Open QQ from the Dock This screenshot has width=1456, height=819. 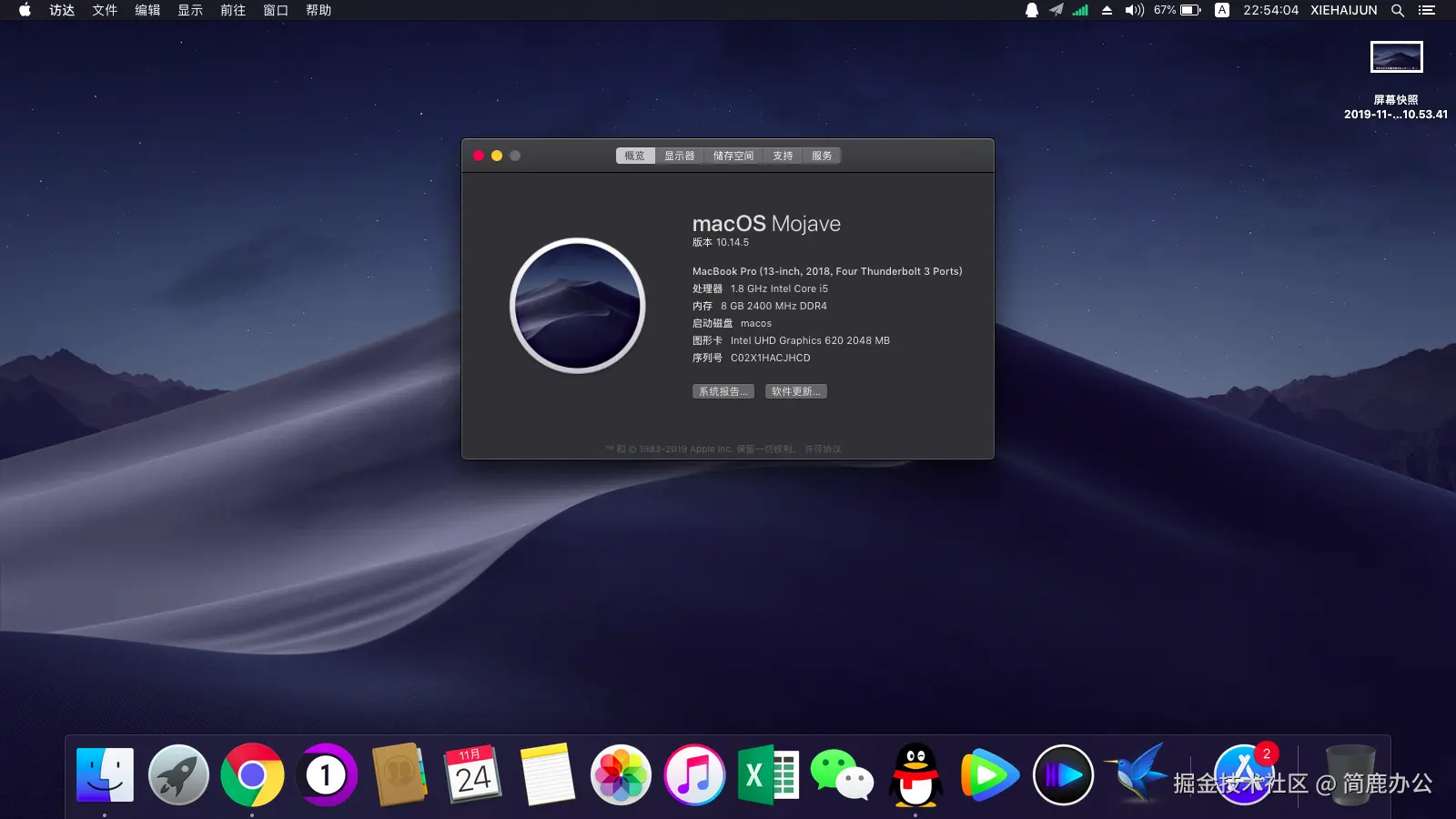(x=915, y=774)
